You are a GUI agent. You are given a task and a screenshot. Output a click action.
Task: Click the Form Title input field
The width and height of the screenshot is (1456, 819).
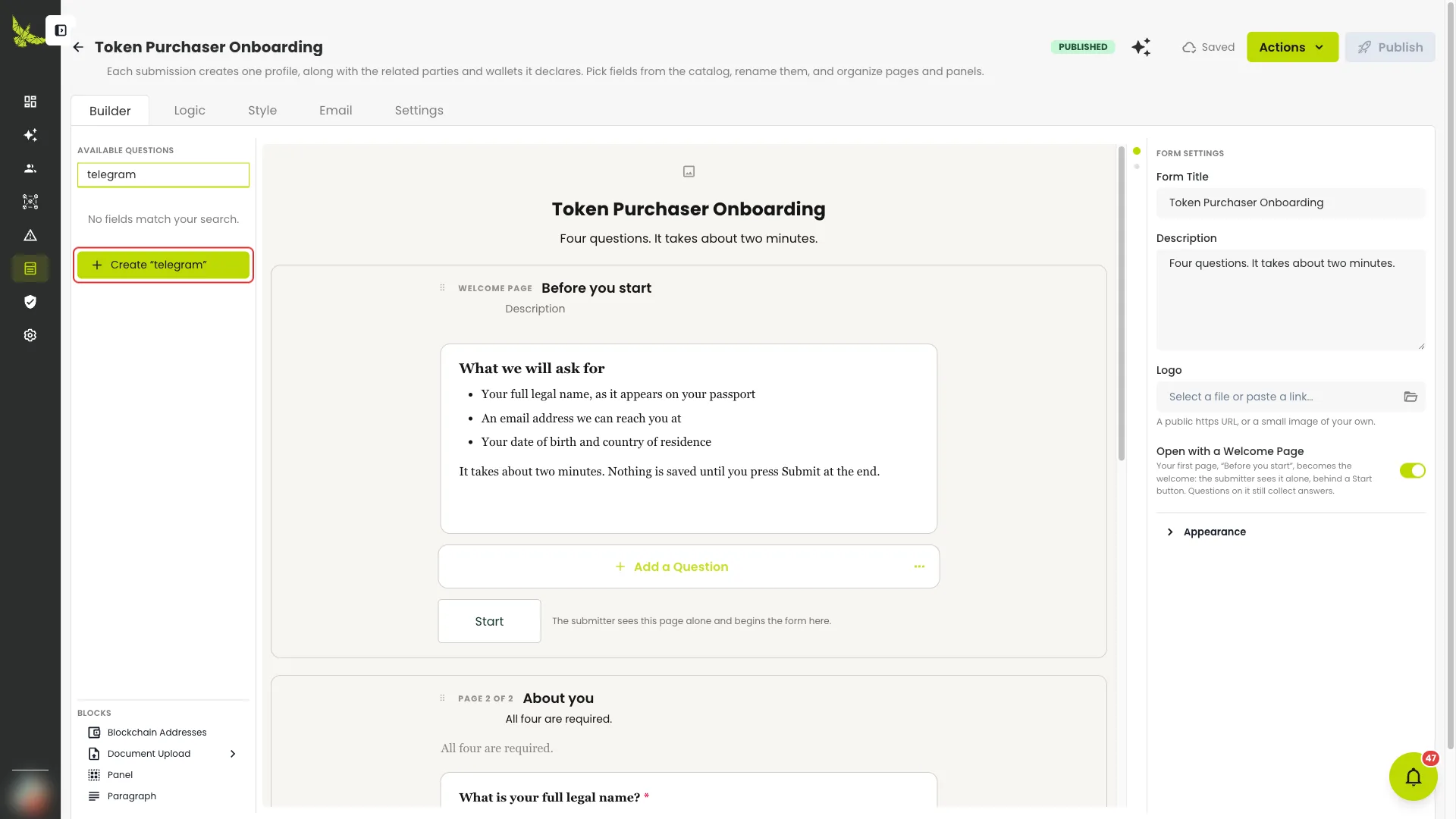click(x=1291, y=202)
